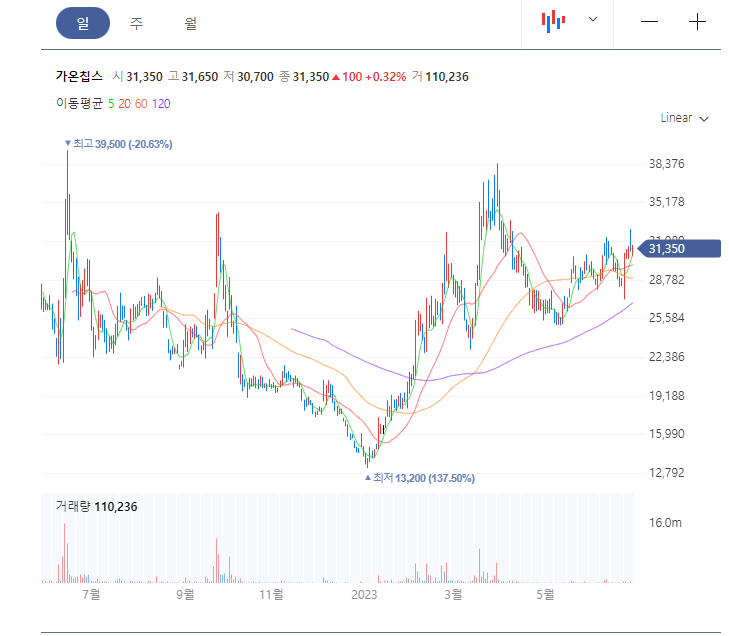
Task: Click the 최저 13,200 low marker
Action: [x=420, y=478]
